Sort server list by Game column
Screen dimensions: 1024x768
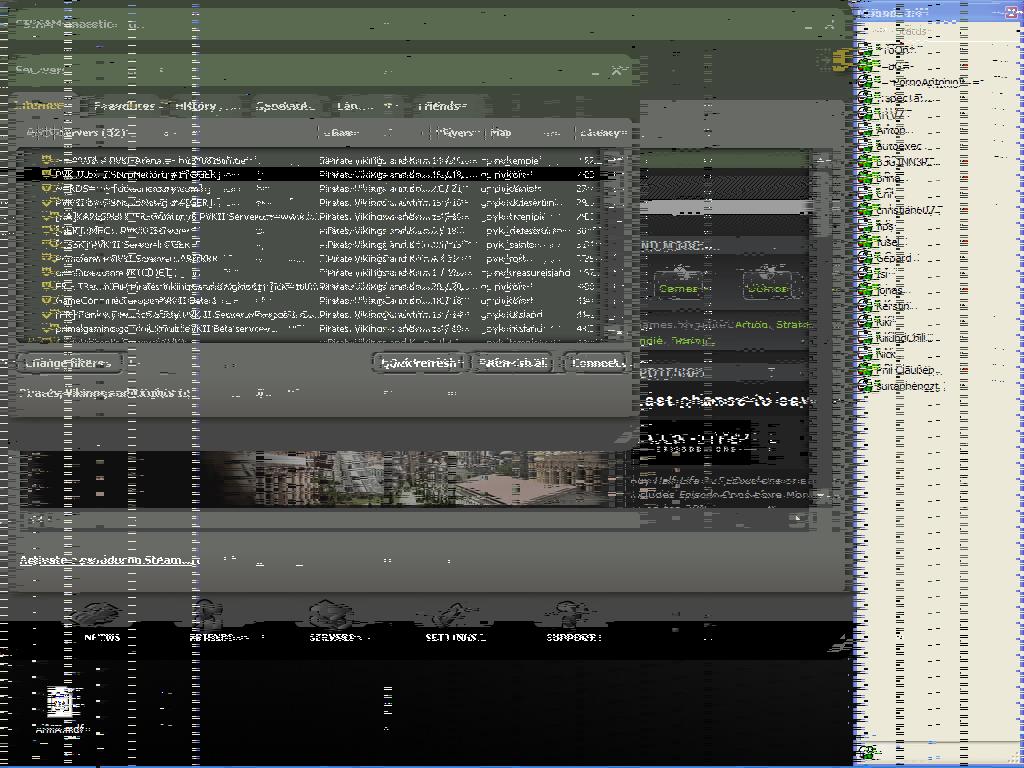pos(372,133)
